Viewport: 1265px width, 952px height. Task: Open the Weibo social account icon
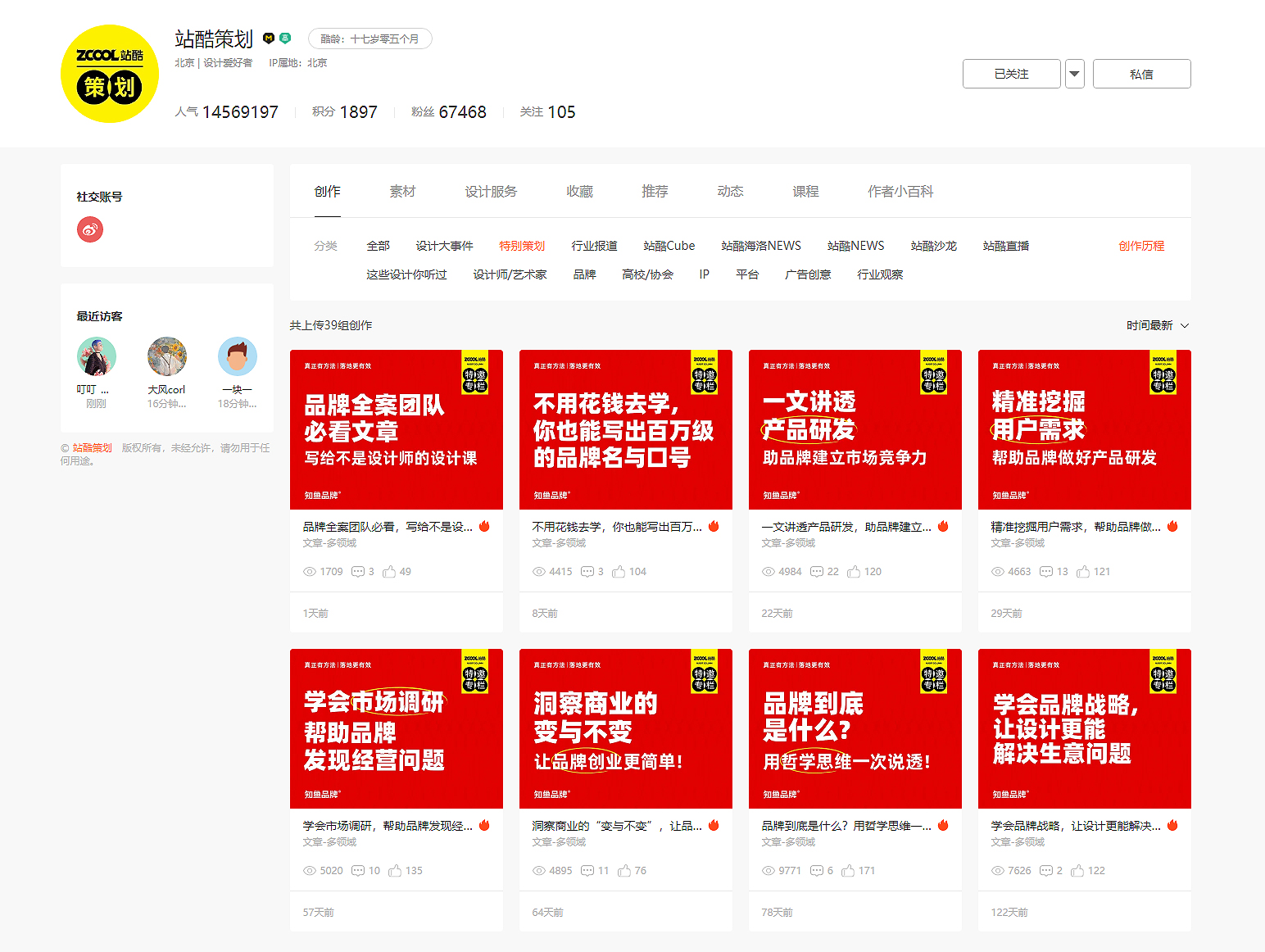coord(90,229)
